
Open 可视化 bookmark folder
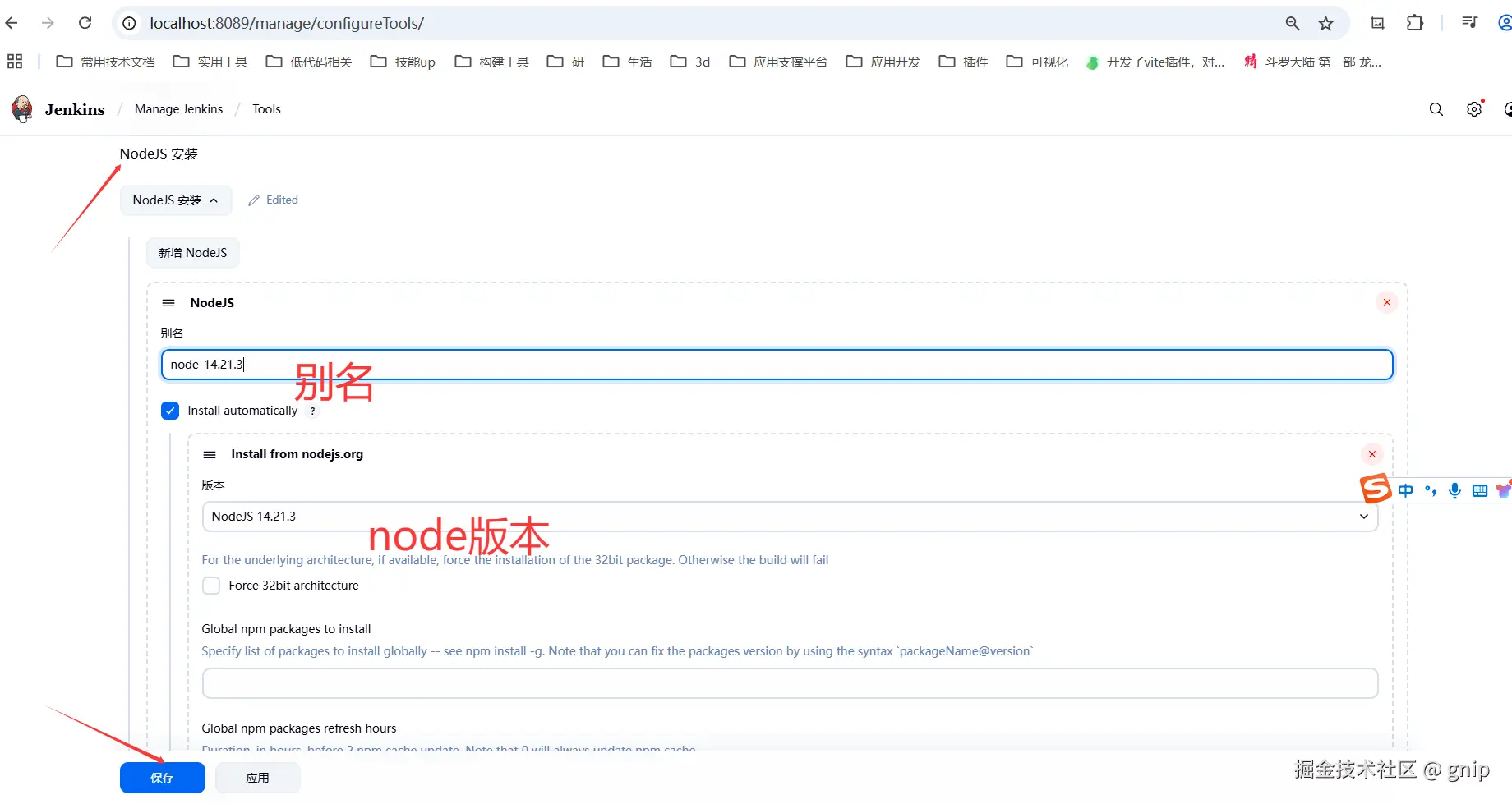pos(1037,62)
